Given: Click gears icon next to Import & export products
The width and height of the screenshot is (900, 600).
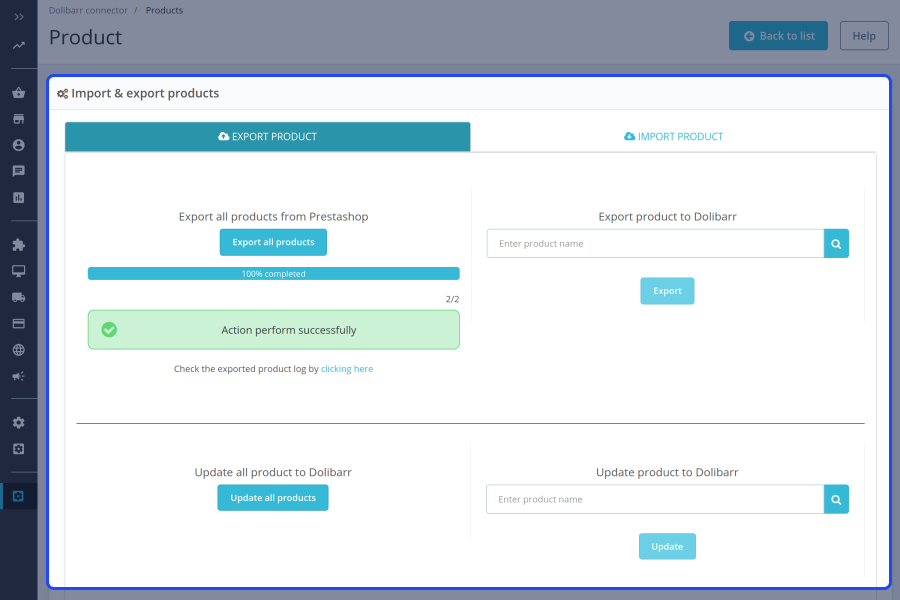Looking at the screenshot, I should click(63, 94).
